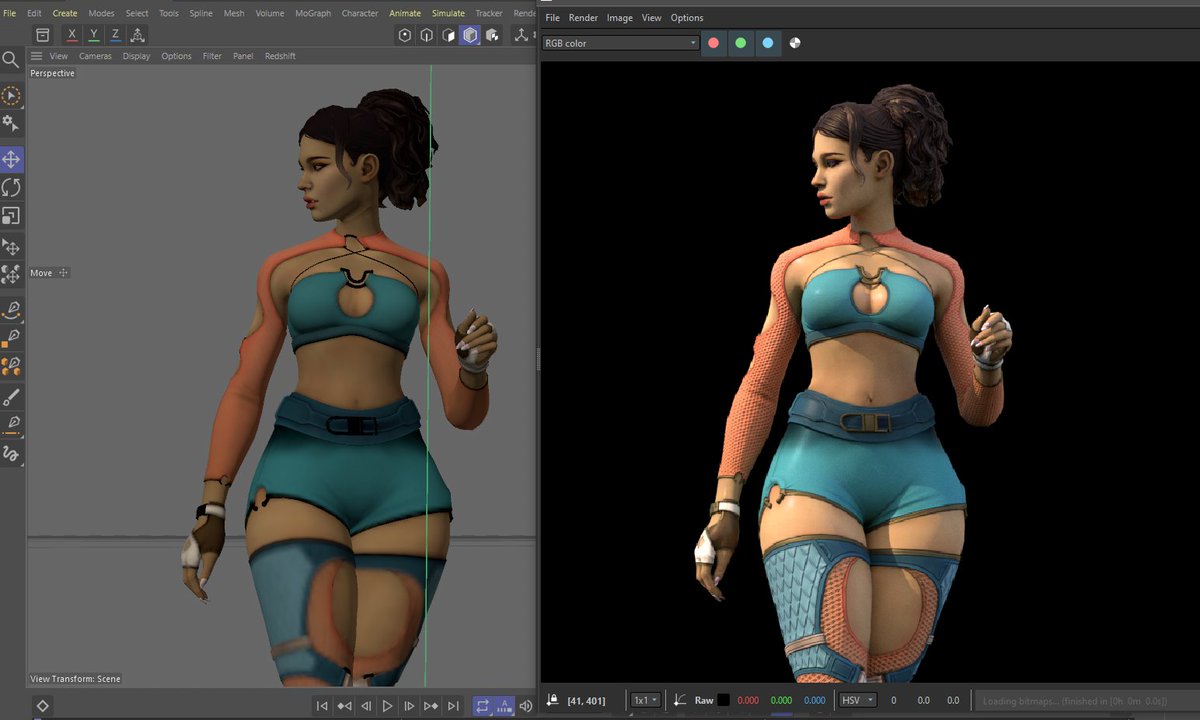Click the coordinate system axis icon

138,35
